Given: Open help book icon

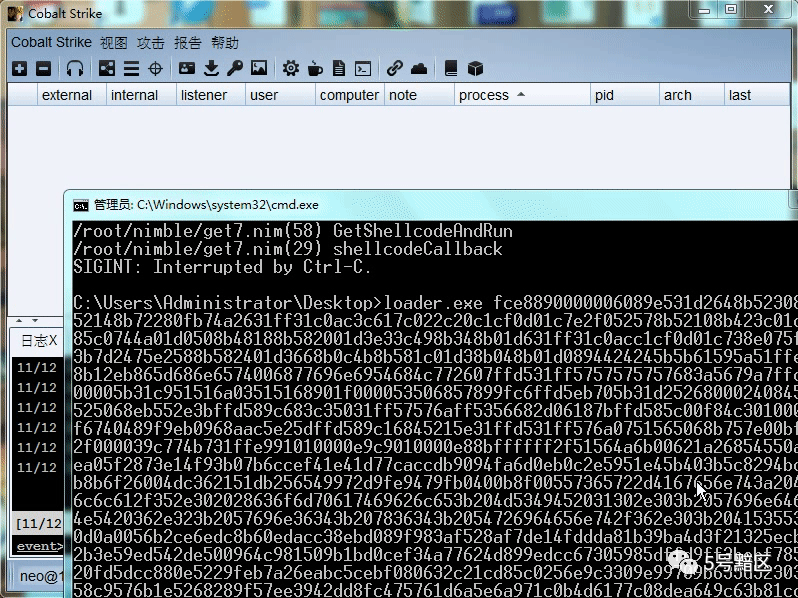Looking at the screenshot, I should (451, 68).
